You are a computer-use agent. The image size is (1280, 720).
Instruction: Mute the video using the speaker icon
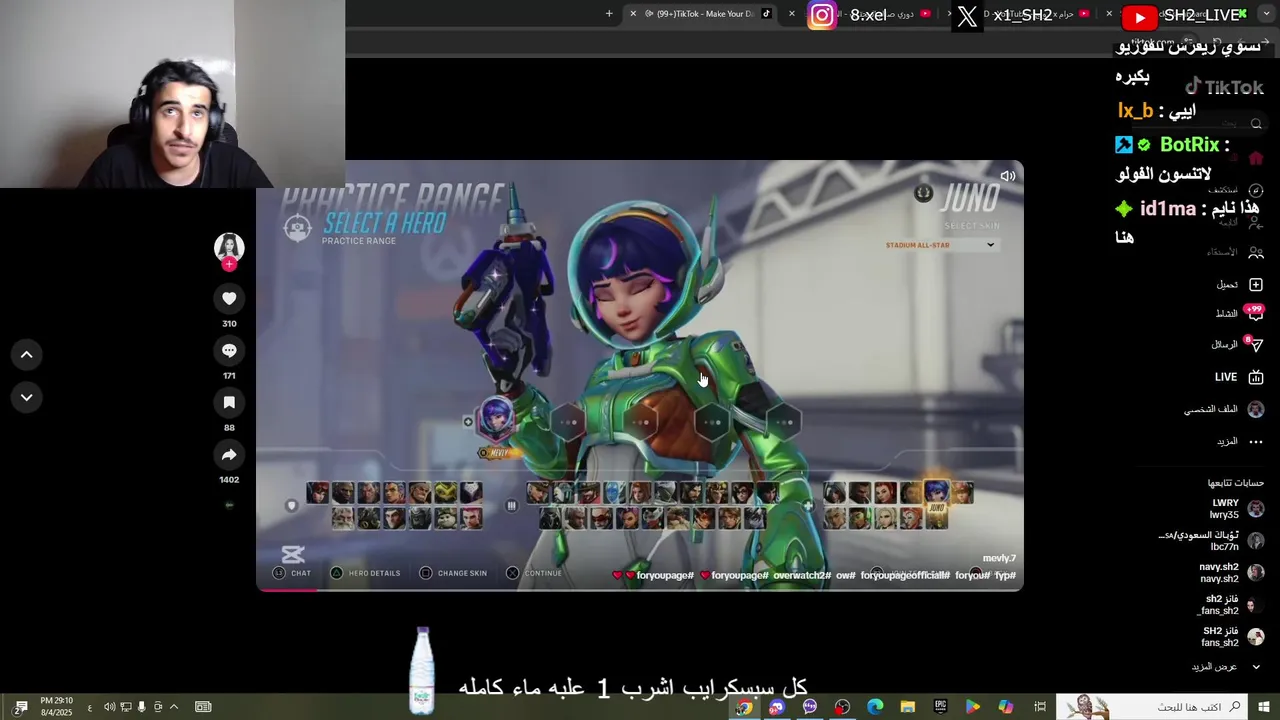1007,176
